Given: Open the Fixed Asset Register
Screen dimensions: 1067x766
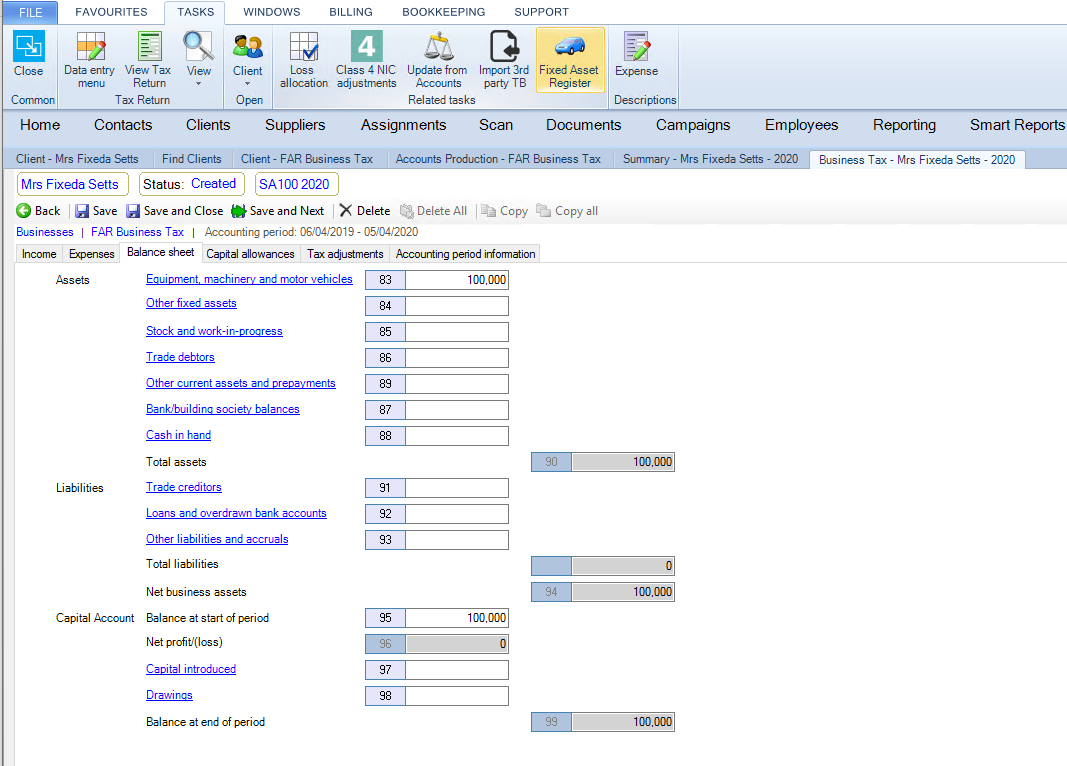Looking at the screenshot, I should pyautogui.click(x=570, y=60).
